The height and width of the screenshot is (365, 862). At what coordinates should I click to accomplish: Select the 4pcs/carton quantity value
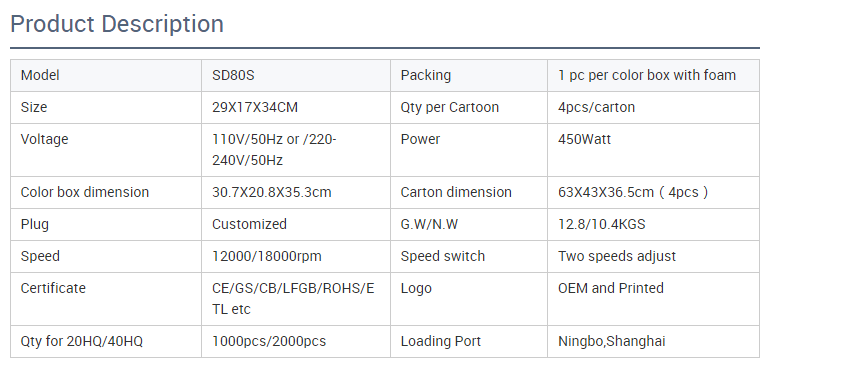pyautogui.click(x=596, y=107)
